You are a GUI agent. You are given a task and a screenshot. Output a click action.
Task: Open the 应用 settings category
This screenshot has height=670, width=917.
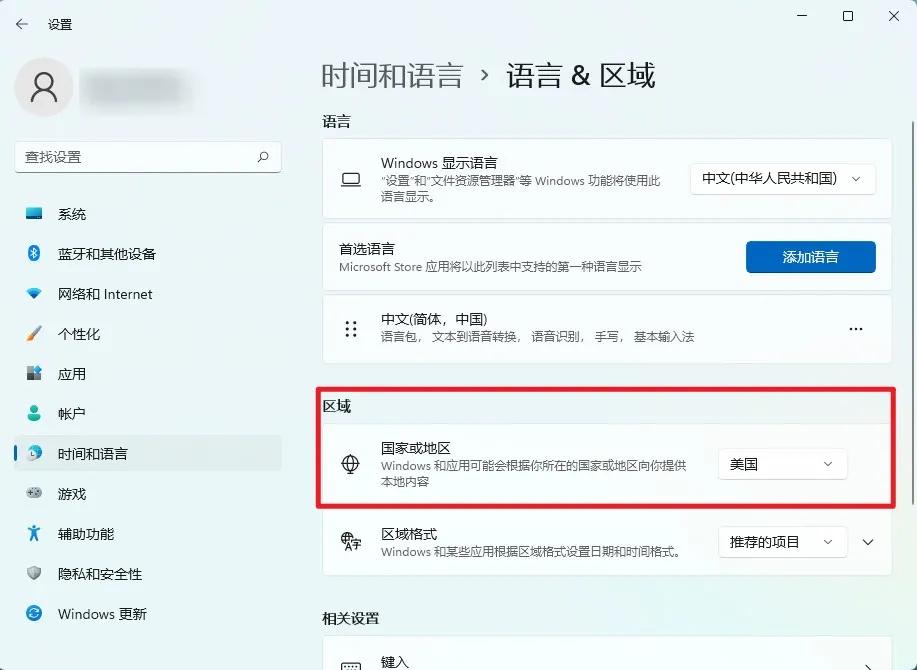72,374
